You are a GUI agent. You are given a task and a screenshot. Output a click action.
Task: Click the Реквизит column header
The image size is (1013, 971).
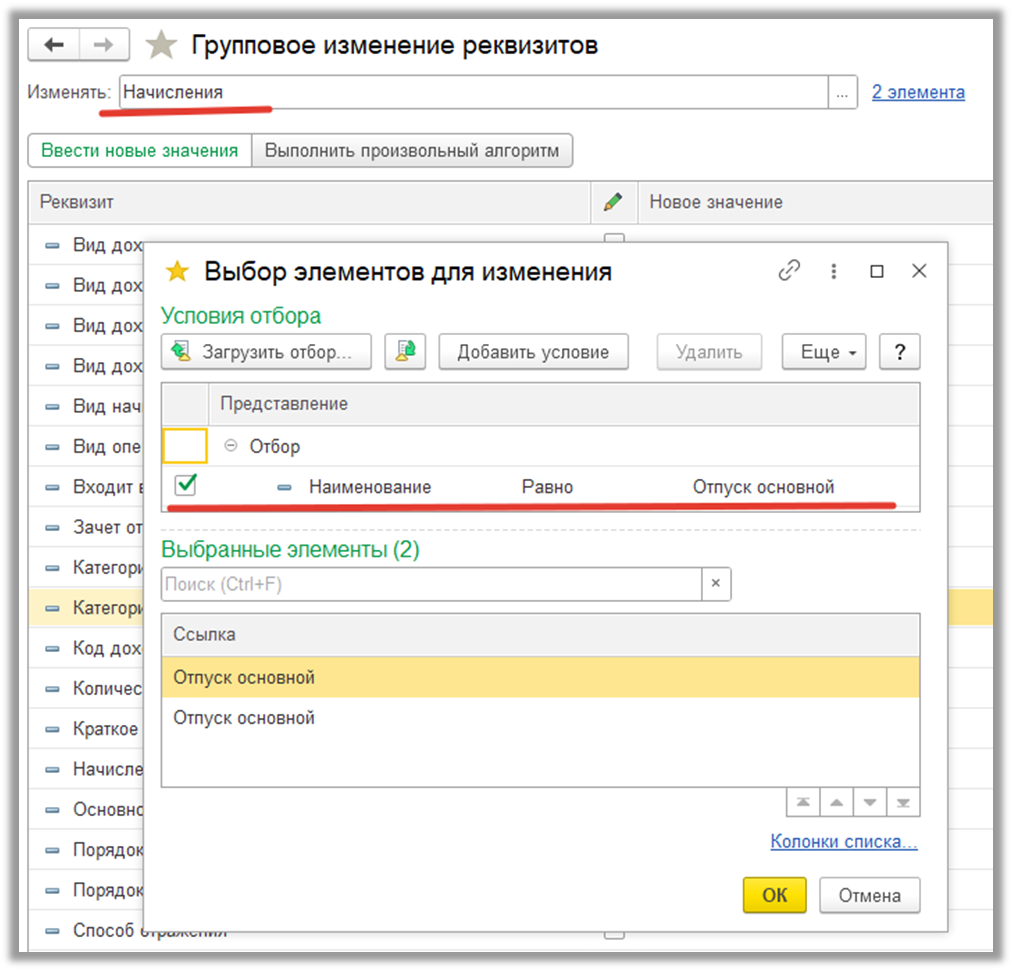pos(309,202)
